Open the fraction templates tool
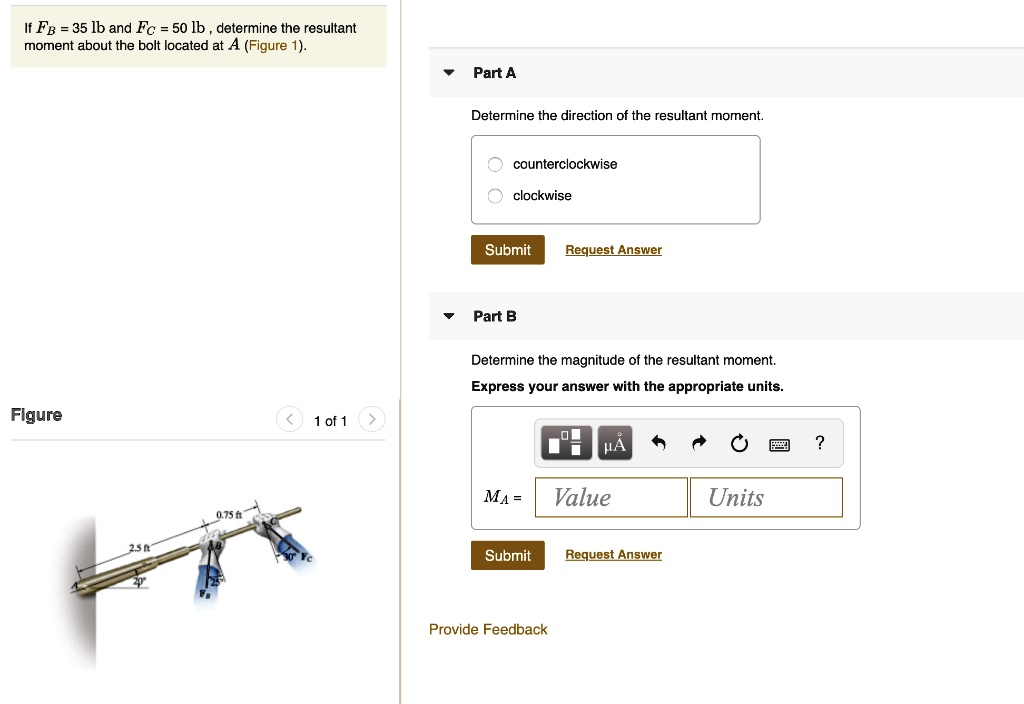The width and height of the screenshot is (1024, 704). point(566,443)
